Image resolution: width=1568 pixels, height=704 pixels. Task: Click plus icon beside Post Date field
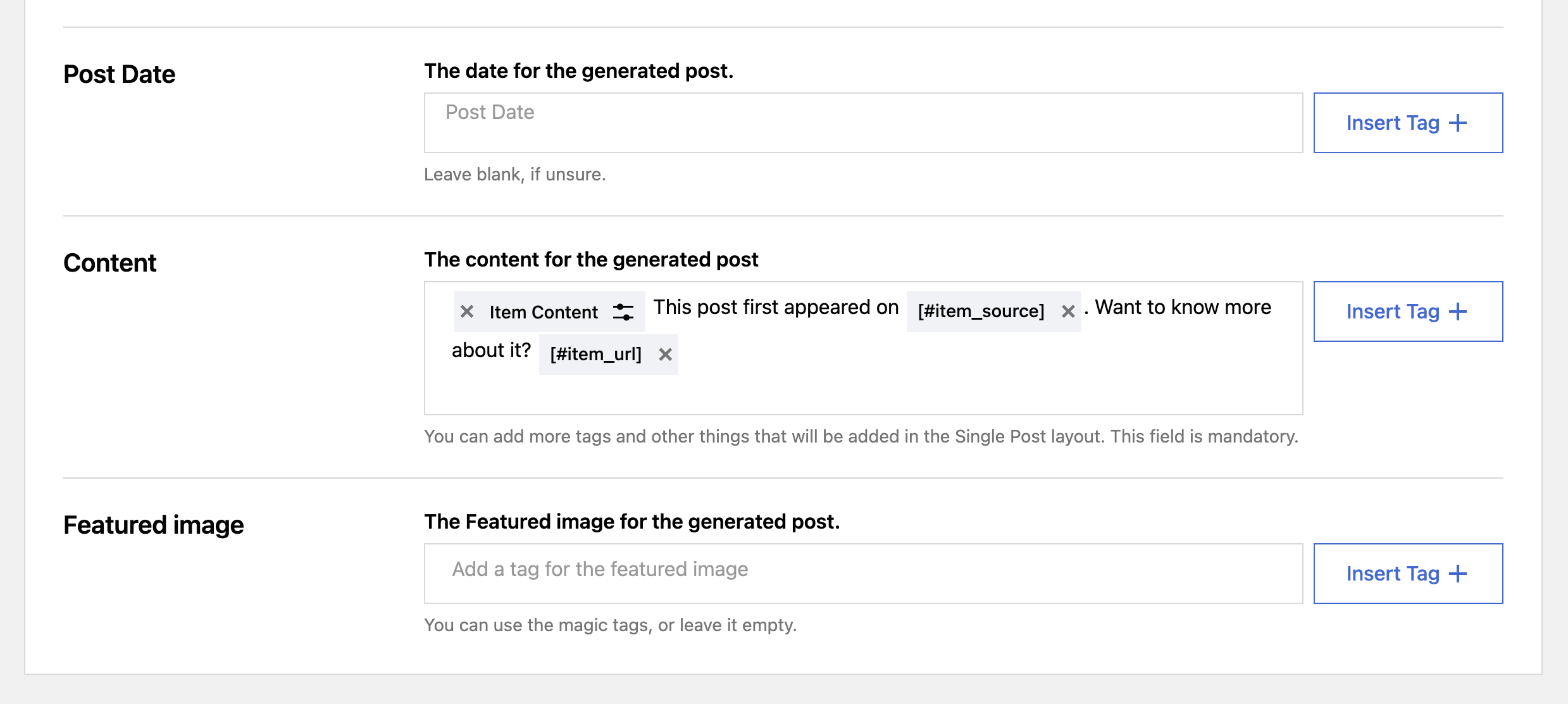[x=1458, y=123]
